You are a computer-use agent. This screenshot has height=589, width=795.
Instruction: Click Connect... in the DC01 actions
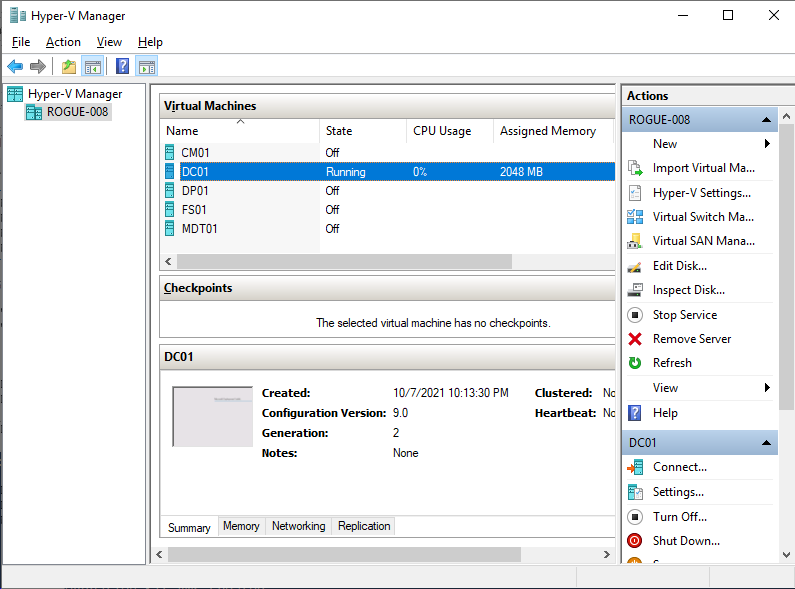click(680, 467)
